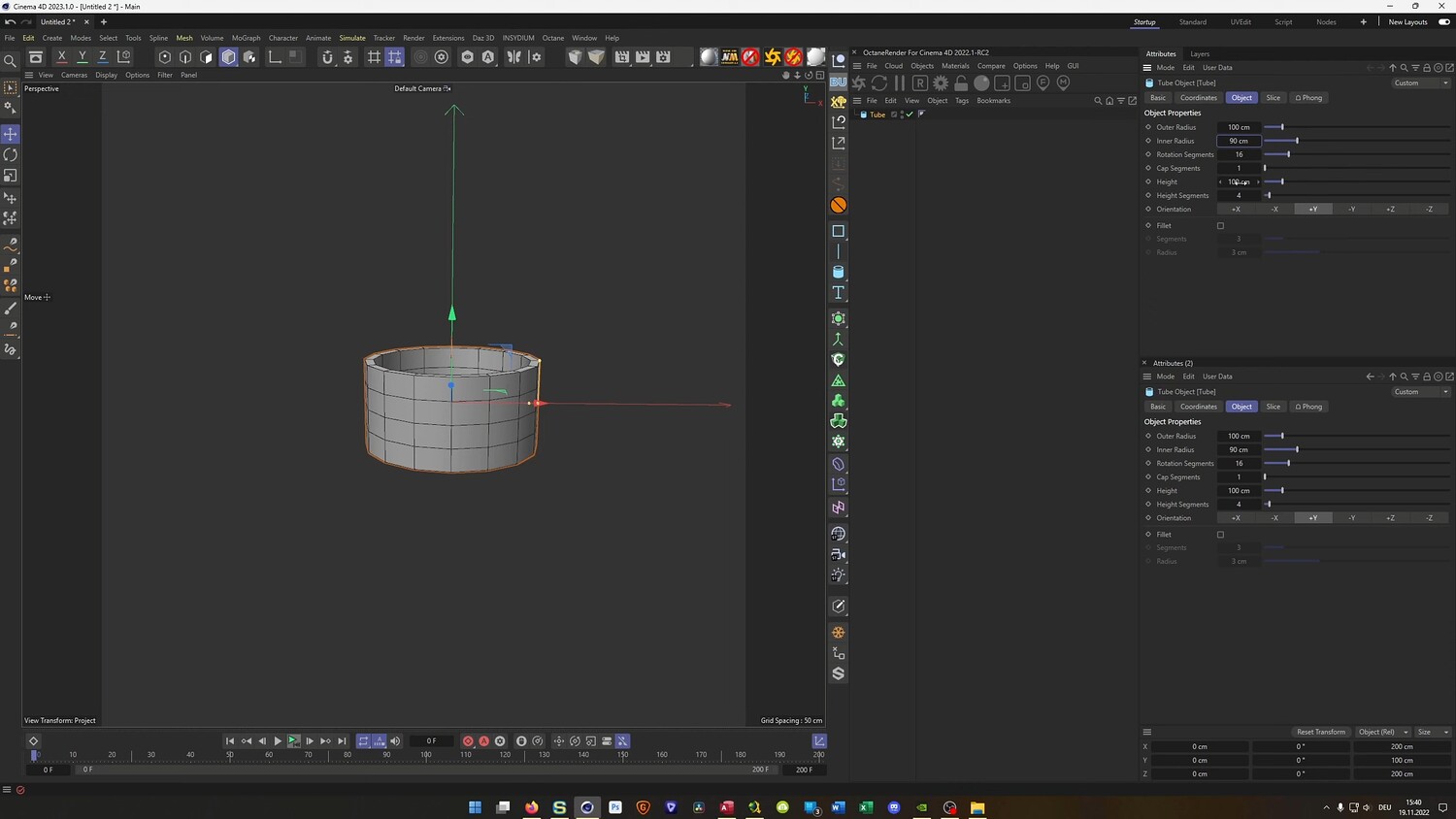Image resolution: width=1456 pixels, height=819 pixels.
Task: Switch to the Layers tab
Action: point(1200,54)
